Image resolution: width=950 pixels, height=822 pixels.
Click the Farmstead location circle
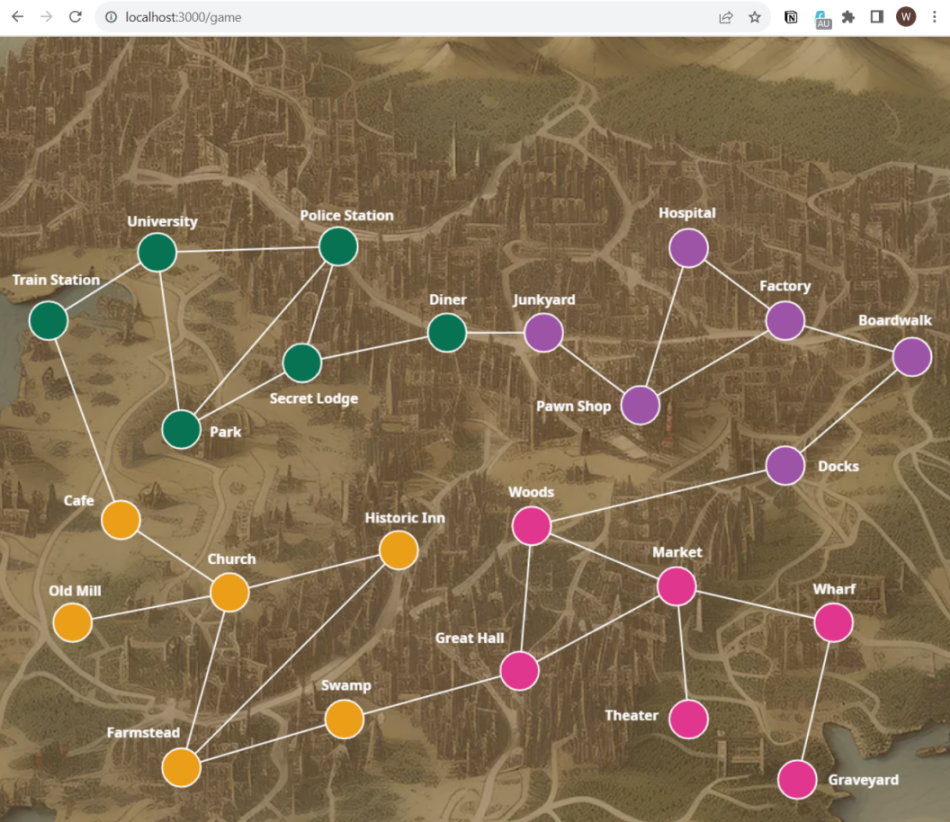[x=181, y=768]
